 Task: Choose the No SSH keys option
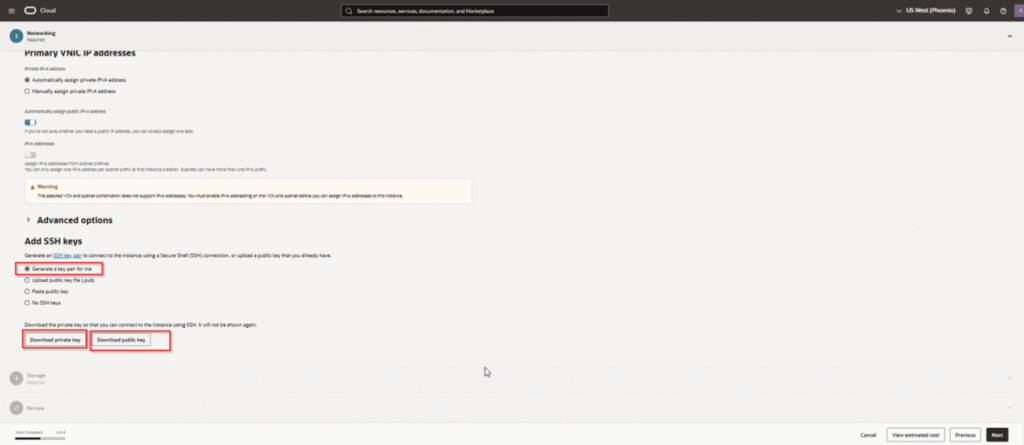[x=27, y=302]
